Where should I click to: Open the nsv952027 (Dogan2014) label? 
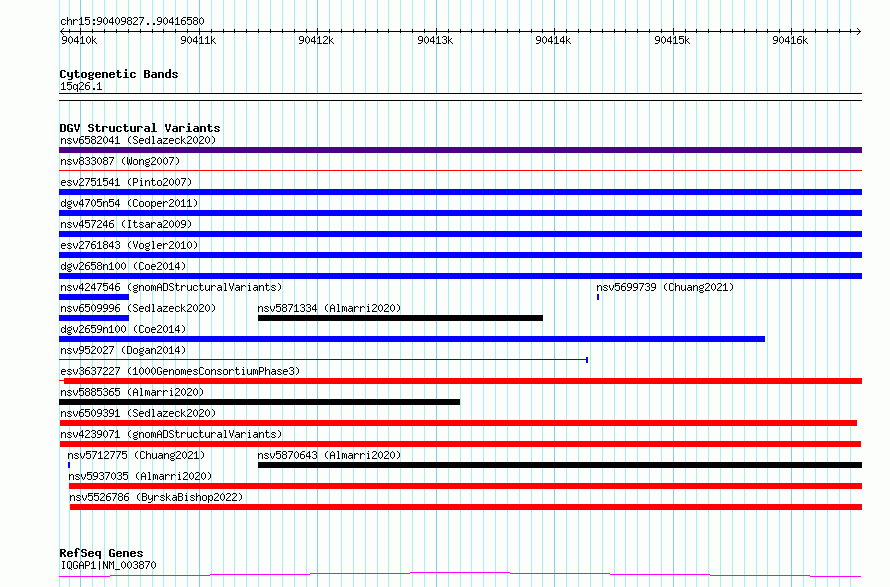[123, 350]
